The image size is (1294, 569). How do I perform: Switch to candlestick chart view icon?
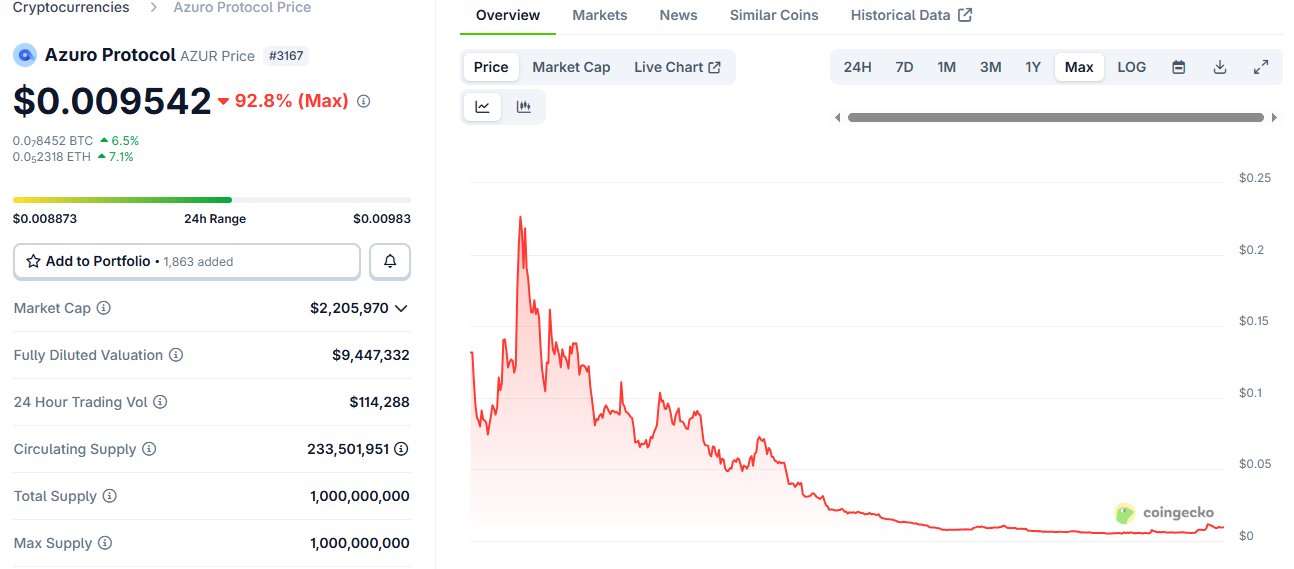pyautogui.click(x=523, y=107)
